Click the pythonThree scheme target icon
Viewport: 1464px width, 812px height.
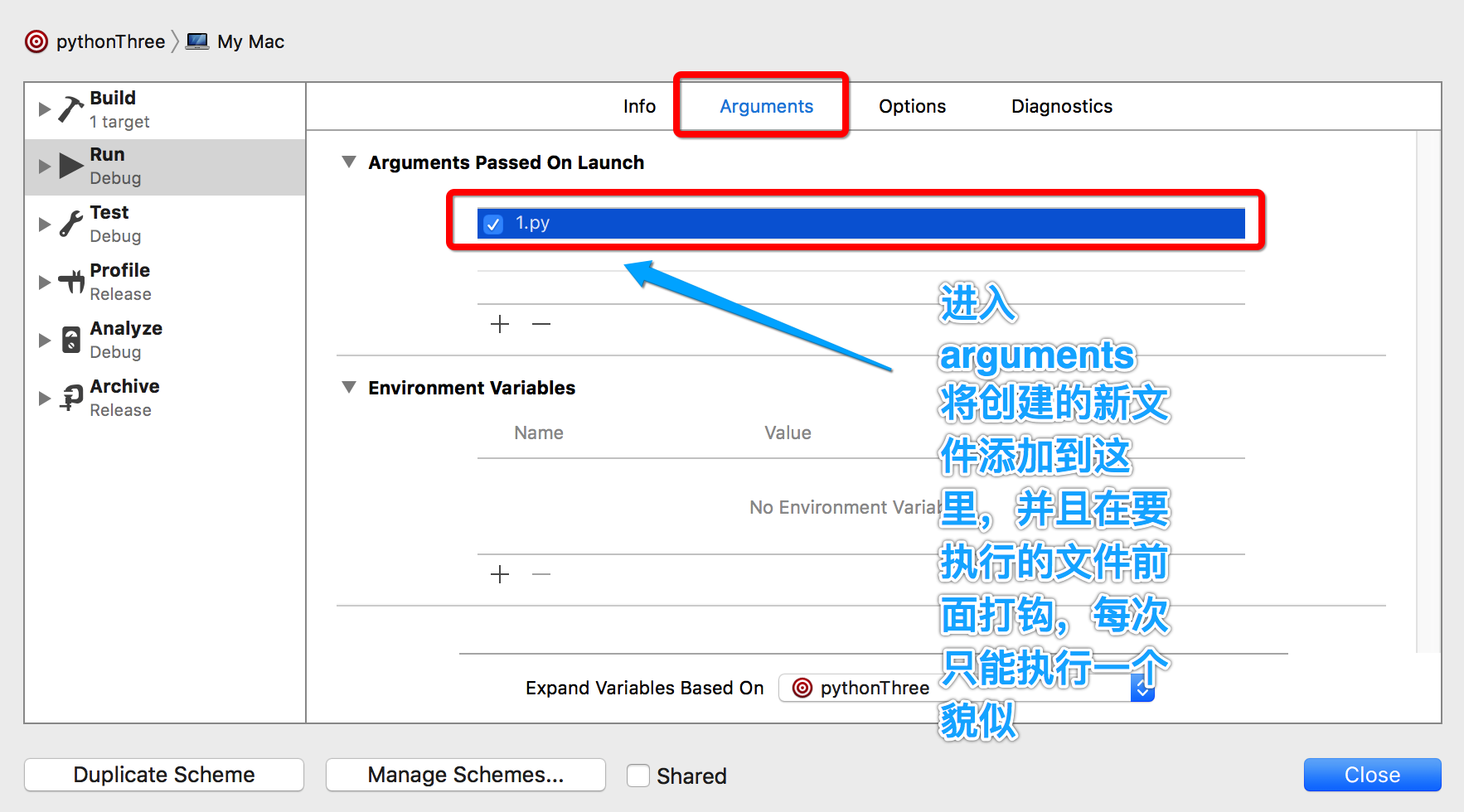click(36, 41)
